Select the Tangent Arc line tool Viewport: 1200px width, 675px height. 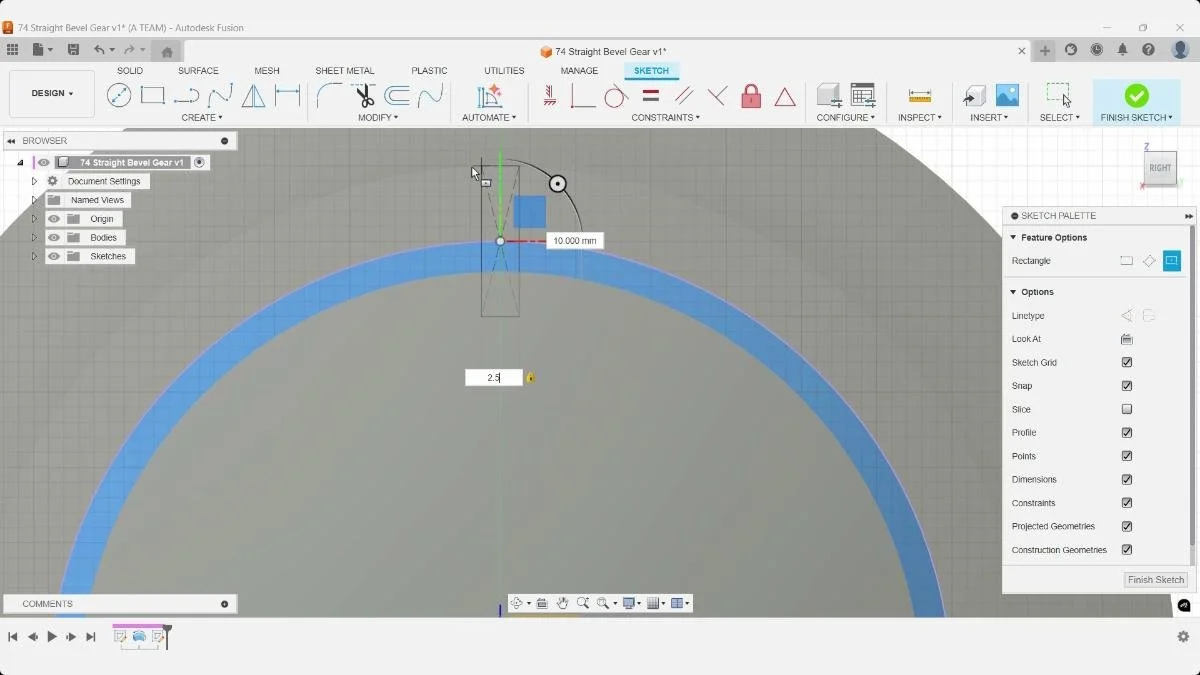(187, 96)
